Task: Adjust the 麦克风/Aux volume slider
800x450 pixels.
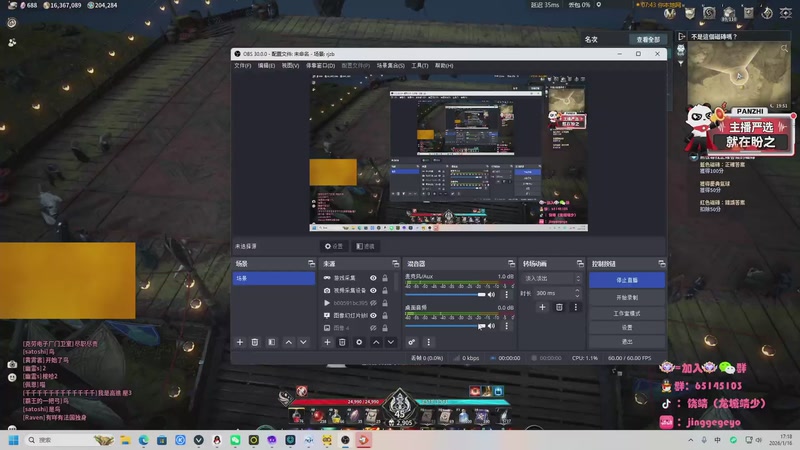Action: (444, 294)
